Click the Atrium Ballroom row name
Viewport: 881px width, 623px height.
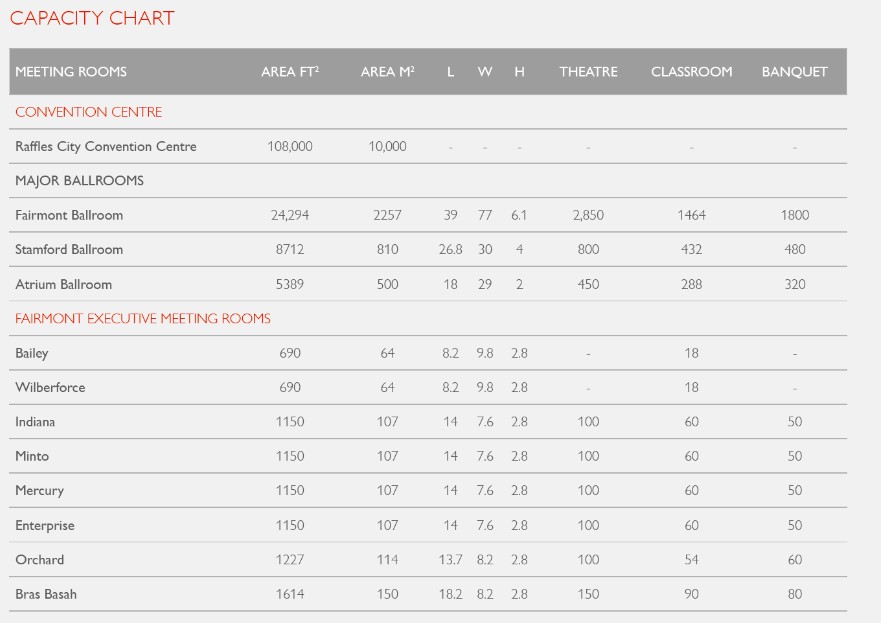pos(64,284)
